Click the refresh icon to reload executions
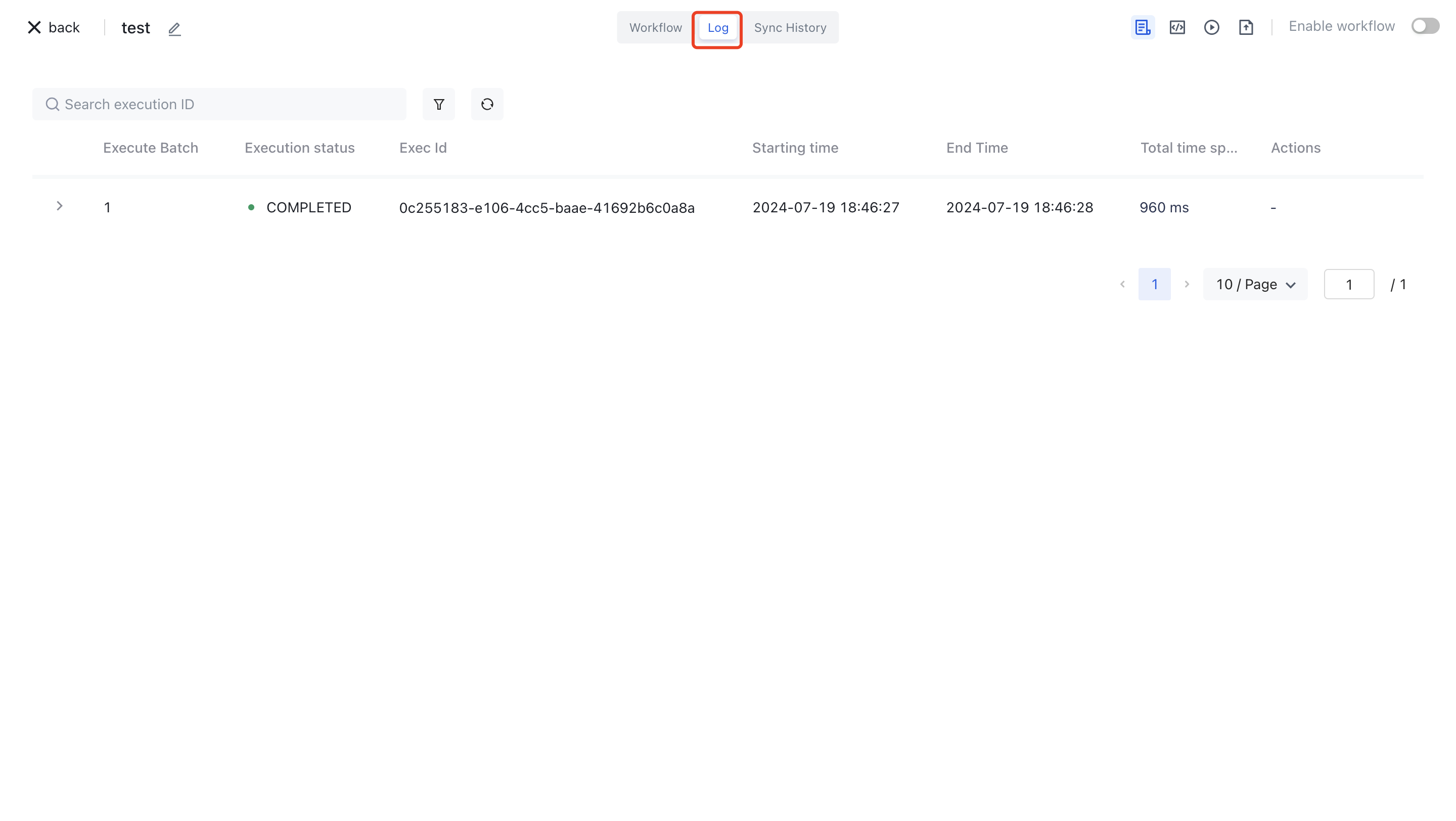Image resolution: width=1456 pixels, height=821 pixels. click(487, 104)
